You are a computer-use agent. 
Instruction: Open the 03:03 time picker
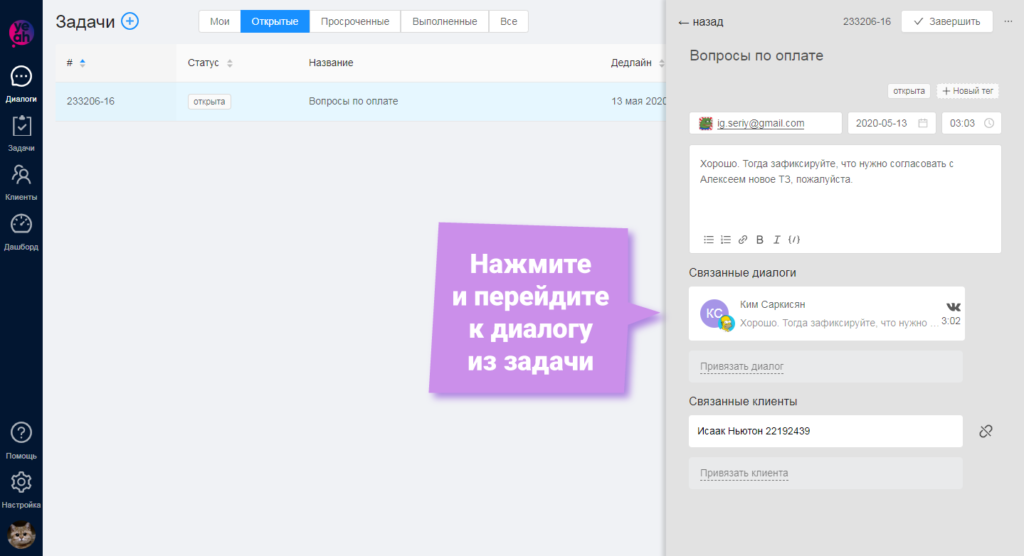(970, 123)
